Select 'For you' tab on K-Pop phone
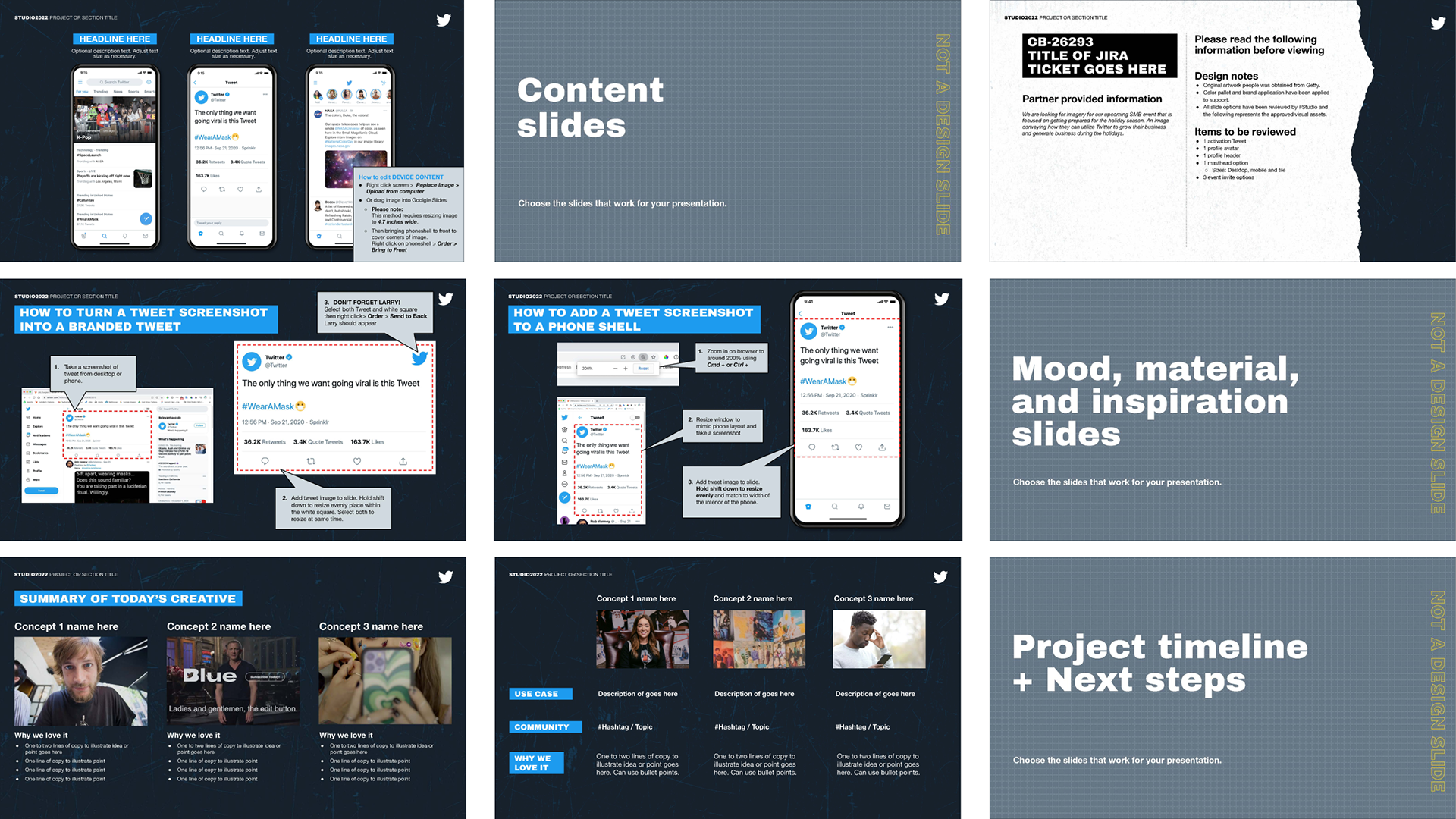The height and width of the screenshot is (819, 1456). click(82, 92)
